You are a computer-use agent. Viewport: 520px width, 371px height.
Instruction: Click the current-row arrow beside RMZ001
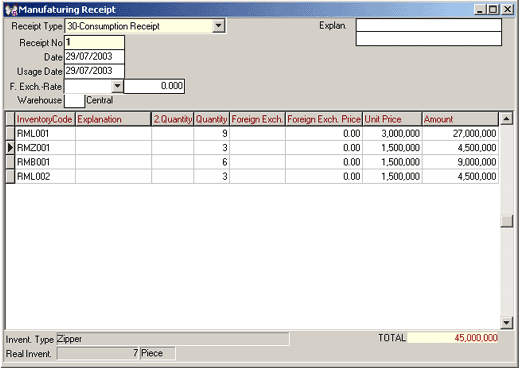pos(10,148)
